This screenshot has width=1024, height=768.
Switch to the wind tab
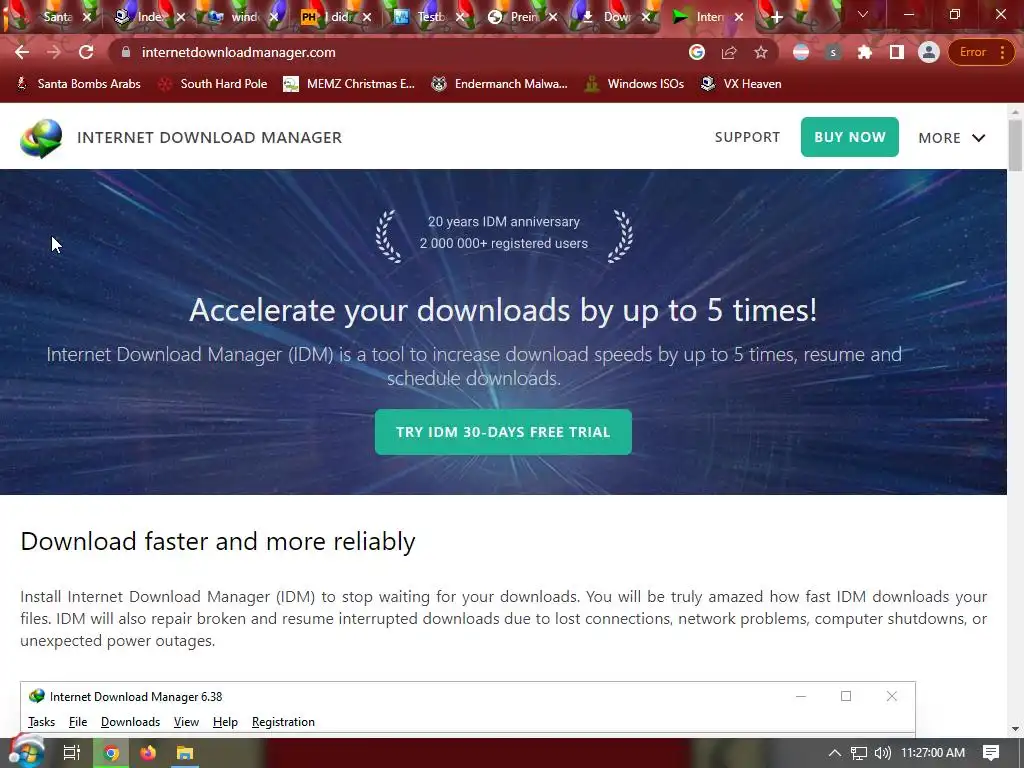(x=242, y=17)
